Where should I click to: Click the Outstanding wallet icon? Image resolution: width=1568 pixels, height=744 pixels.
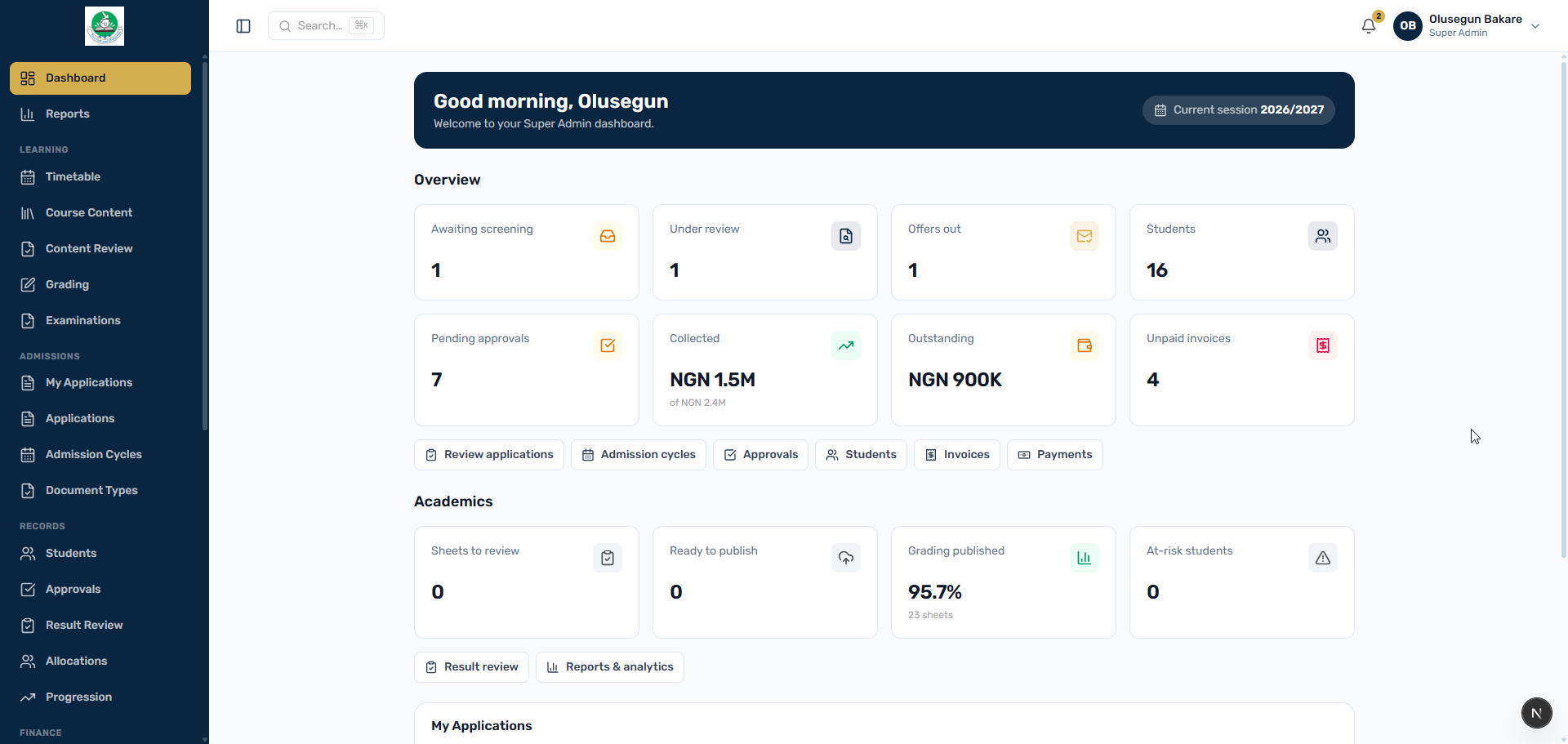click(1085, 345)
